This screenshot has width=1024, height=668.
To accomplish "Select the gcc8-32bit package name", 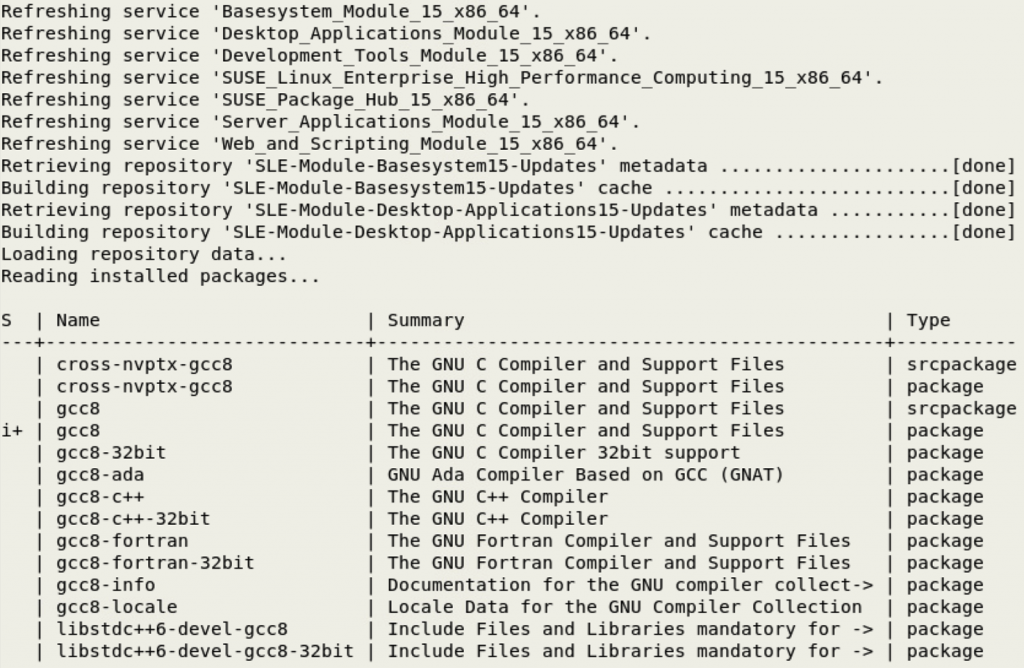I will 111,452.
